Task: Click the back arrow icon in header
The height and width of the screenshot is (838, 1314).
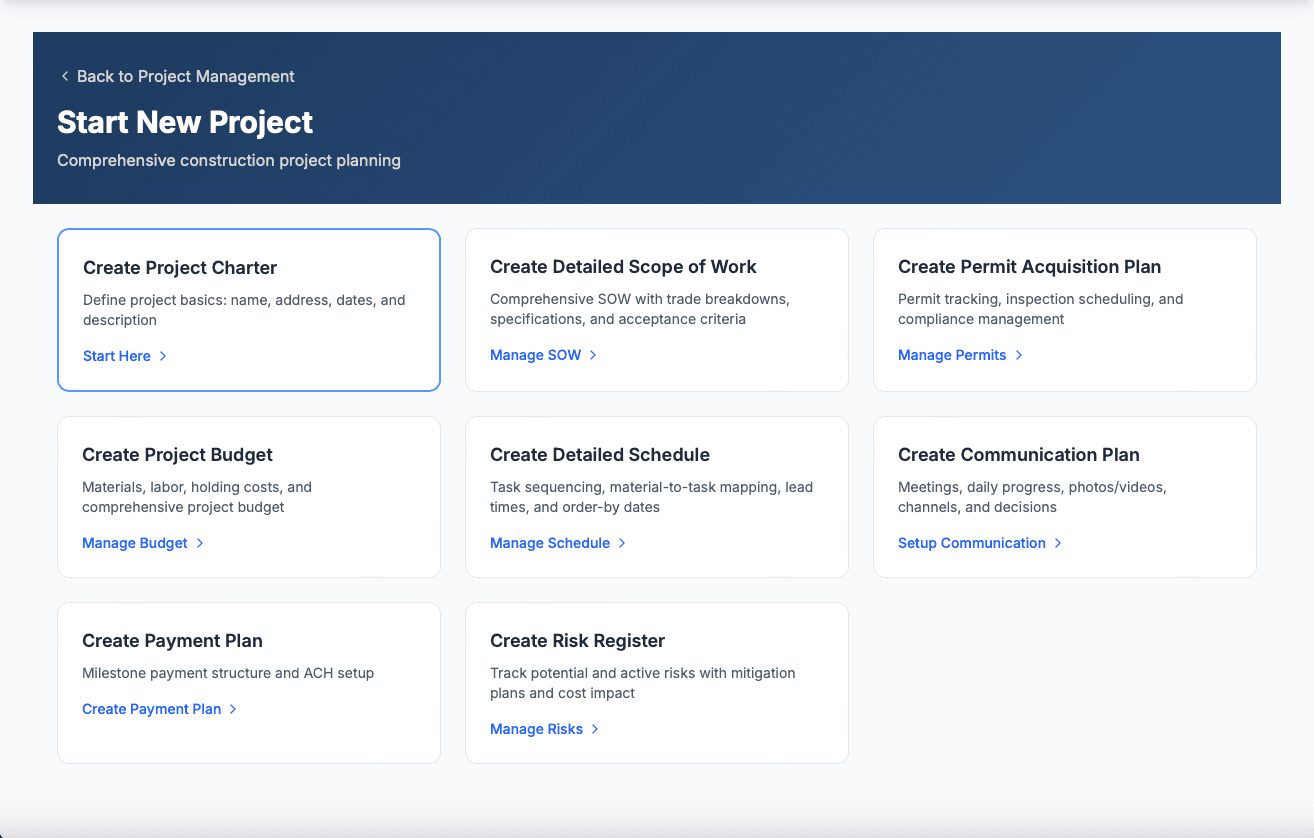Action: point(65,77)
